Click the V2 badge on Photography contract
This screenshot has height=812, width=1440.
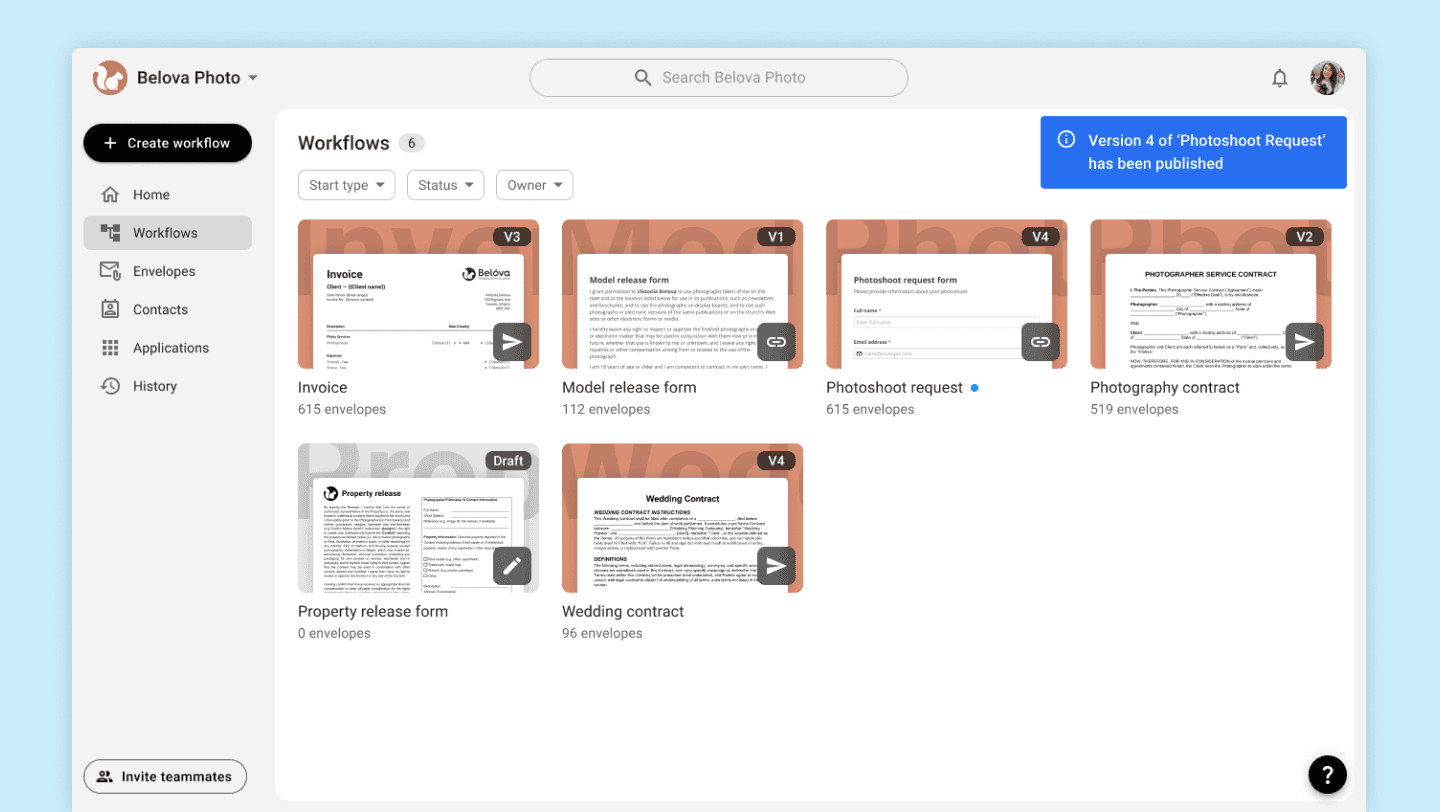pyautogui.click(x=1304, y=237)
